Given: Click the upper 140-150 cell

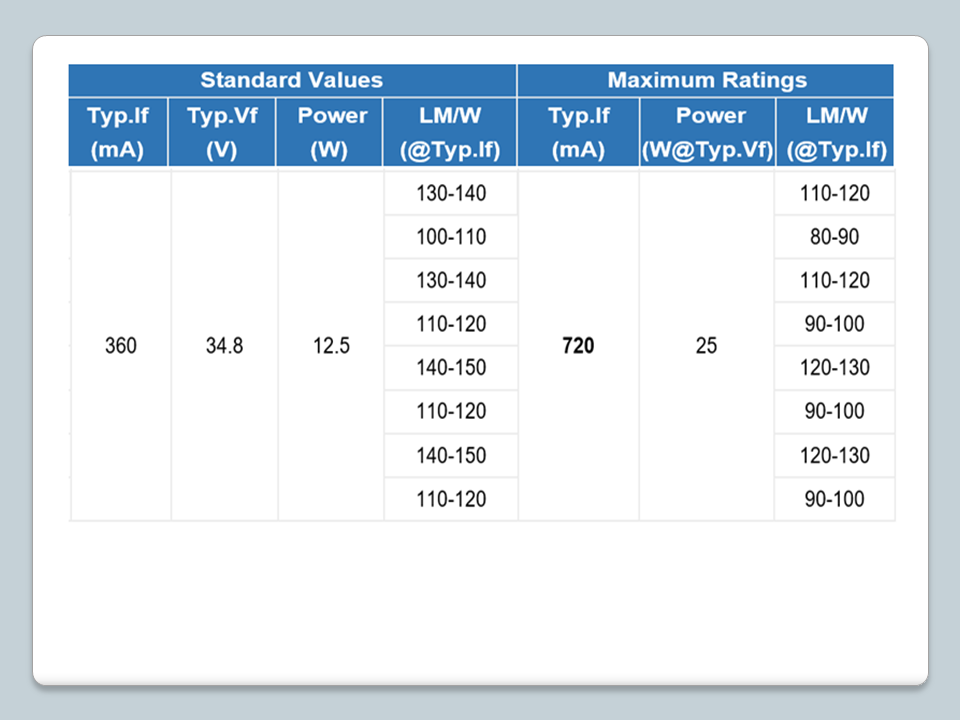Looking at the screenshot, I should click(x=450, y=368).
